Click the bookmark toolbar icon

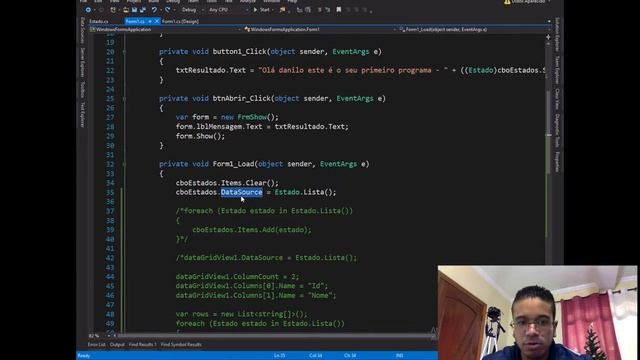tap(338, 10)
